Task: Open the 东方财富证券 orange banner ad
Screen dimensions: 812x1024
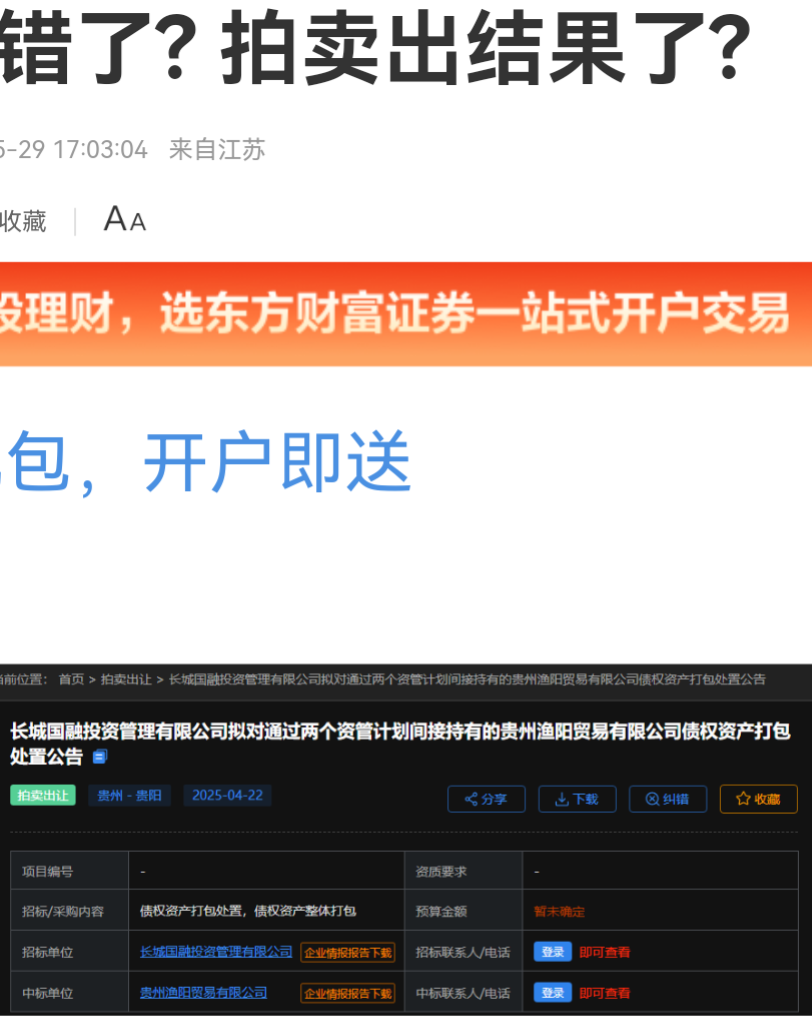Action: coord(406,314)
